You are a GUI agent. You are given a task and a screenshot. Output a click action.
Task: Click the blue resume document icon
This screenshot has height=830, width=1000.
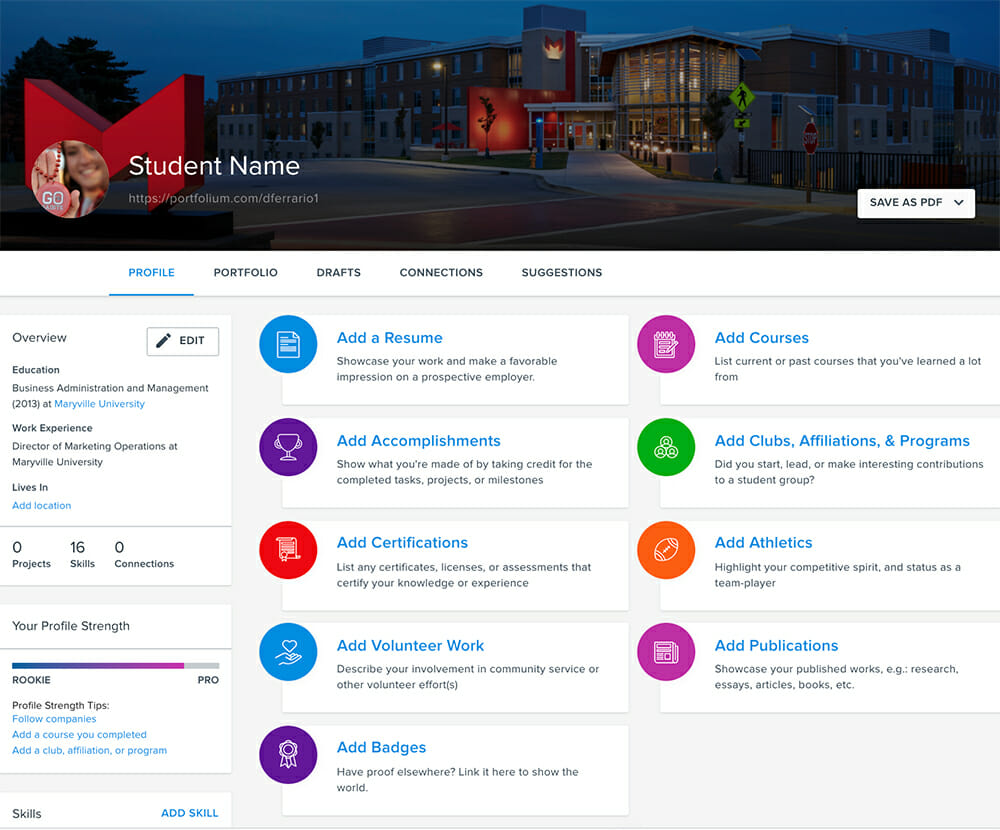(x=288, y=344)
